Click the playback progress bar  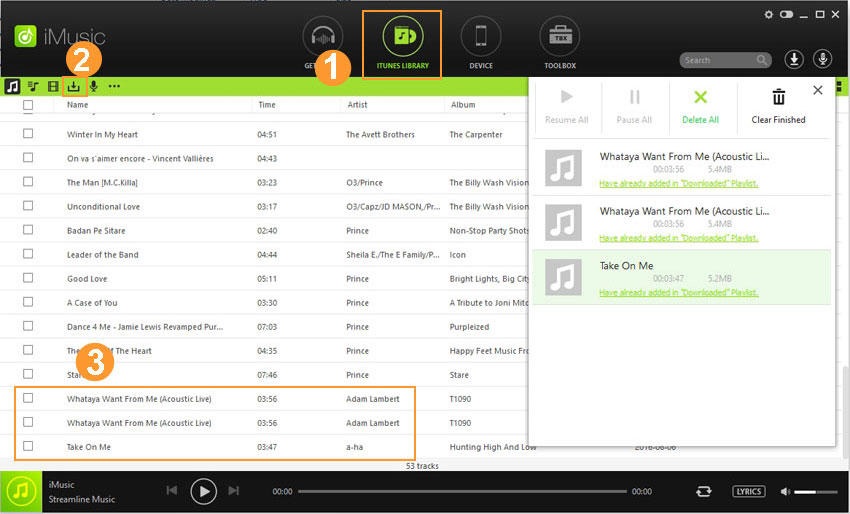point(462,491)
